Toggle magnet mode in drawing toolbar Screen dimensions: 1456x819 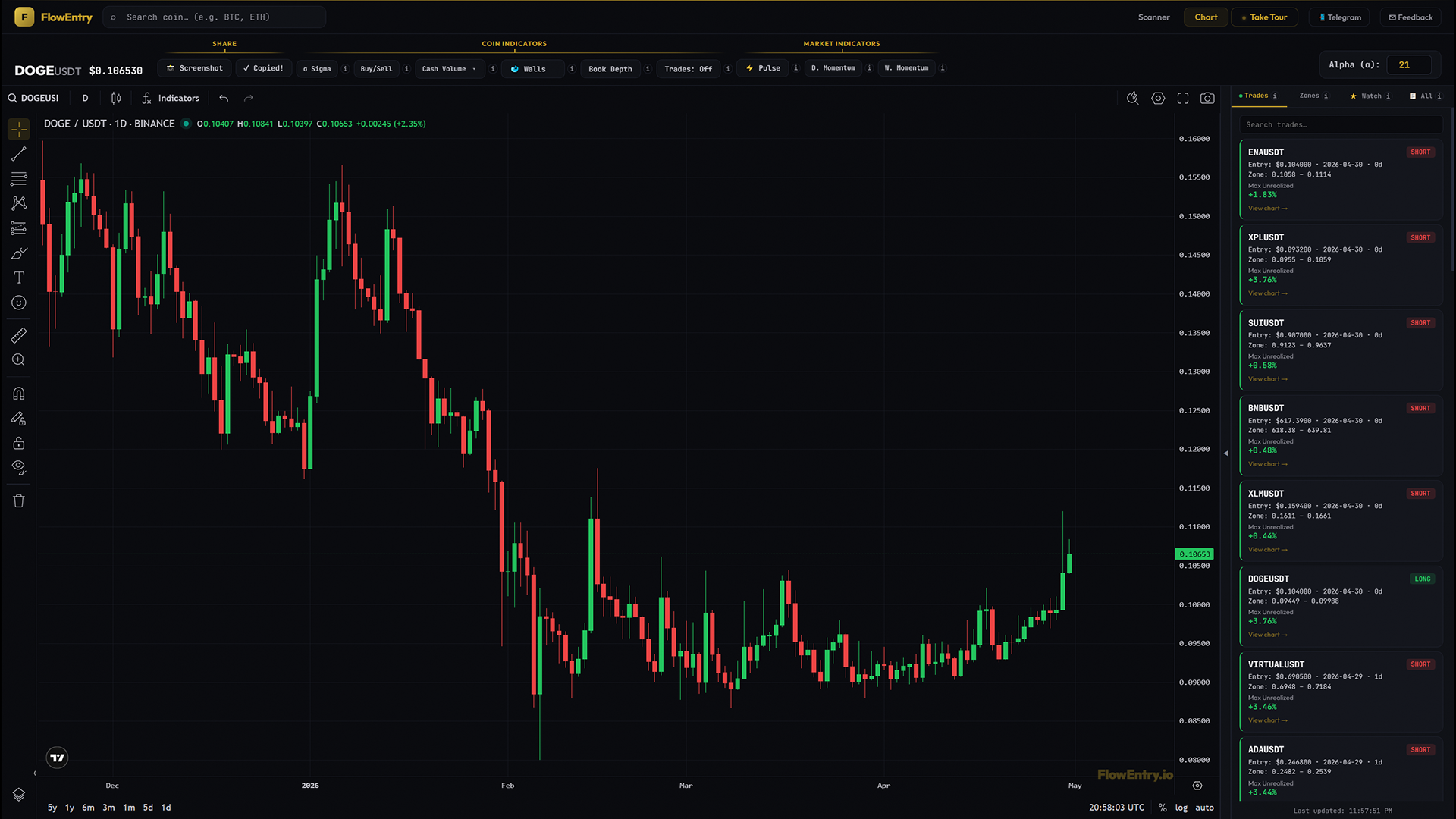pos(19,394)
